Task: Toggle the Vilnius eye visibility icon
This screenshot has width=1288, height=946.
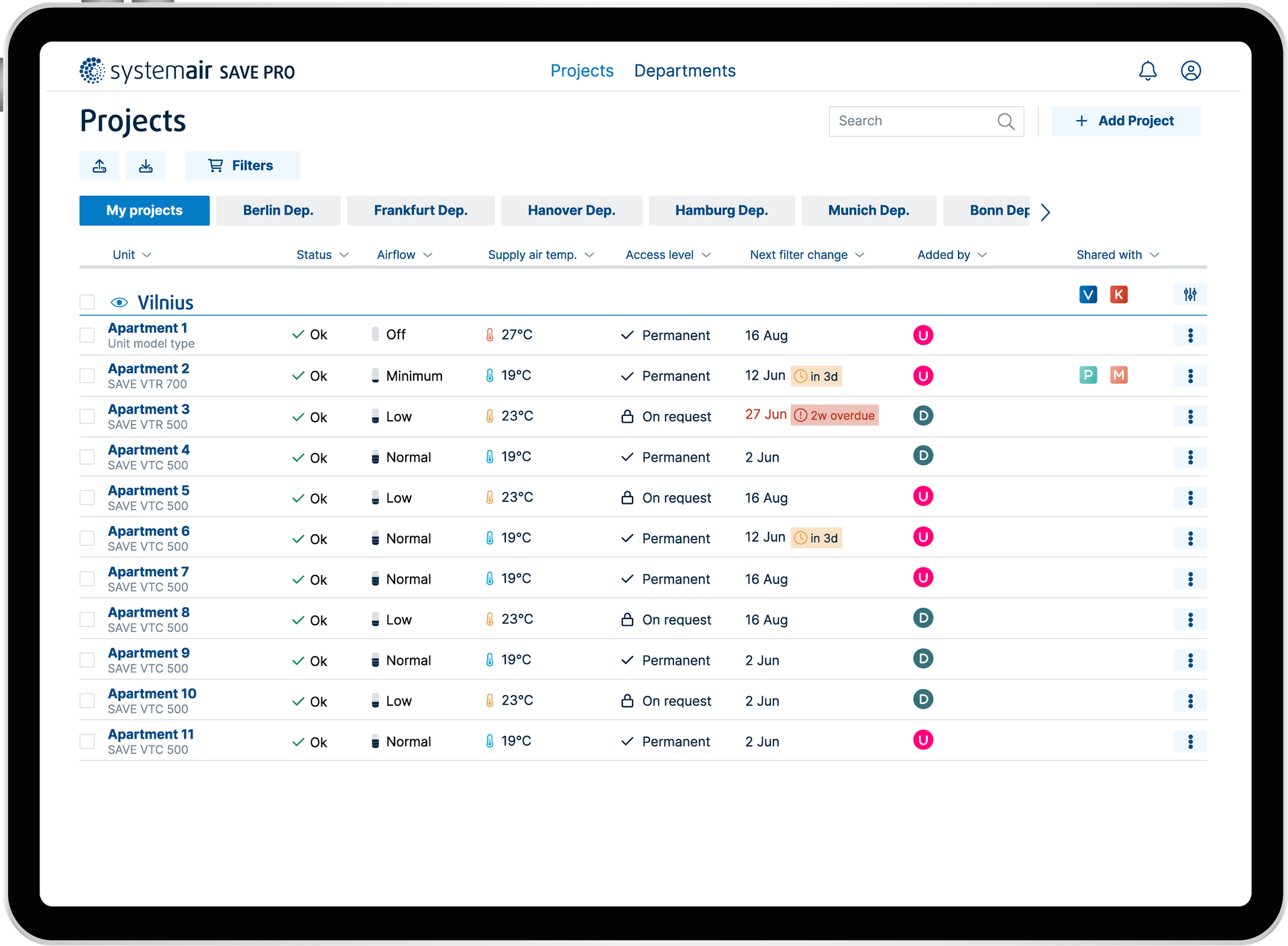Action: coord(119,303)
